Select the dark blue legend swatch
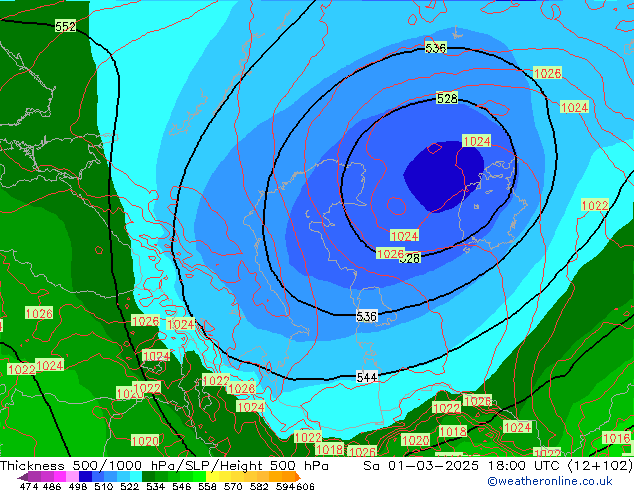Image resolution: width=634 pixels, height=490 pixels. [85, 476]
